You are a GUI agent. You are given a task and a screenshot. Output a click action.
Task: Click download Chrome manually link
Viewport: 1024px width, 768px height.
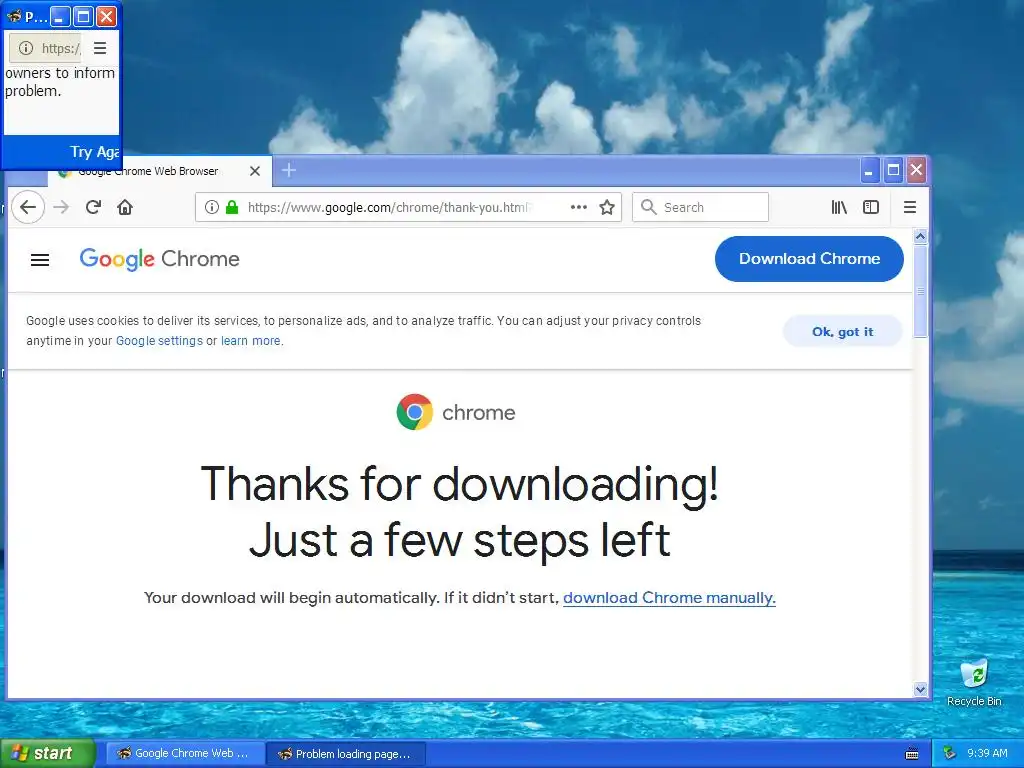pyautogui.click(x=669, y=598)
